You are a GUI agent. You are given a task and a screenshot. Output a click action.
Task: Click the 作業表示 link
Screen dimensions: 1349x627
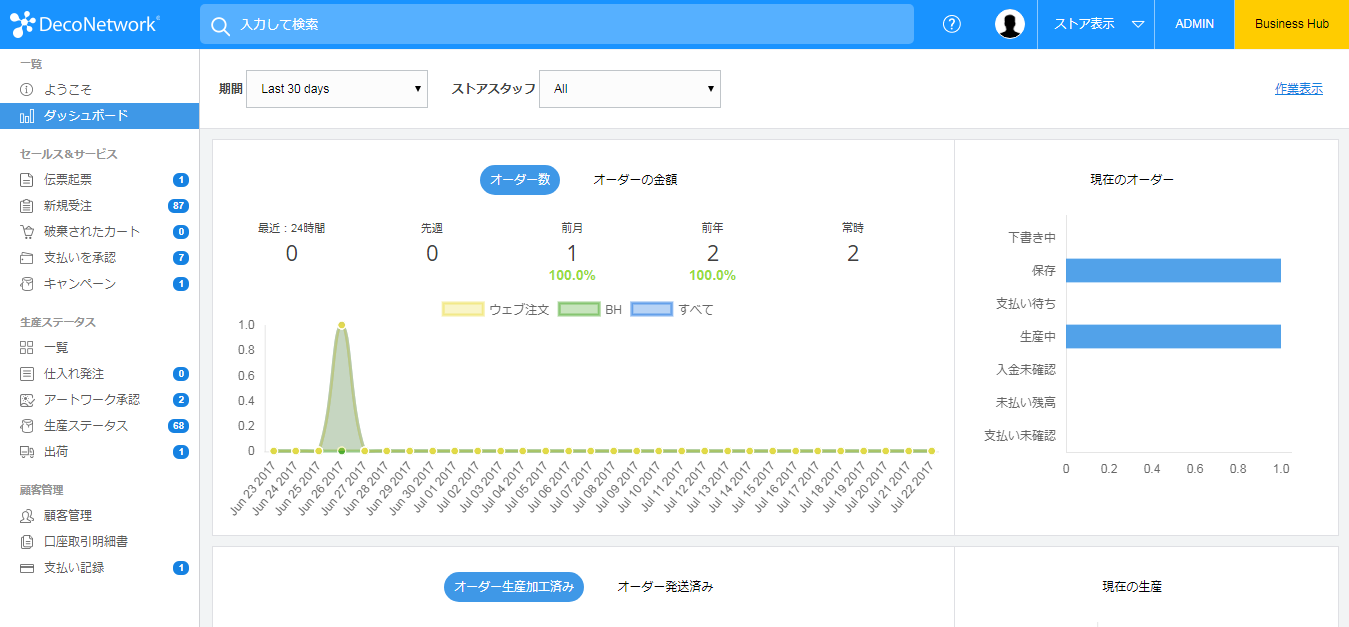(1299, 89)
